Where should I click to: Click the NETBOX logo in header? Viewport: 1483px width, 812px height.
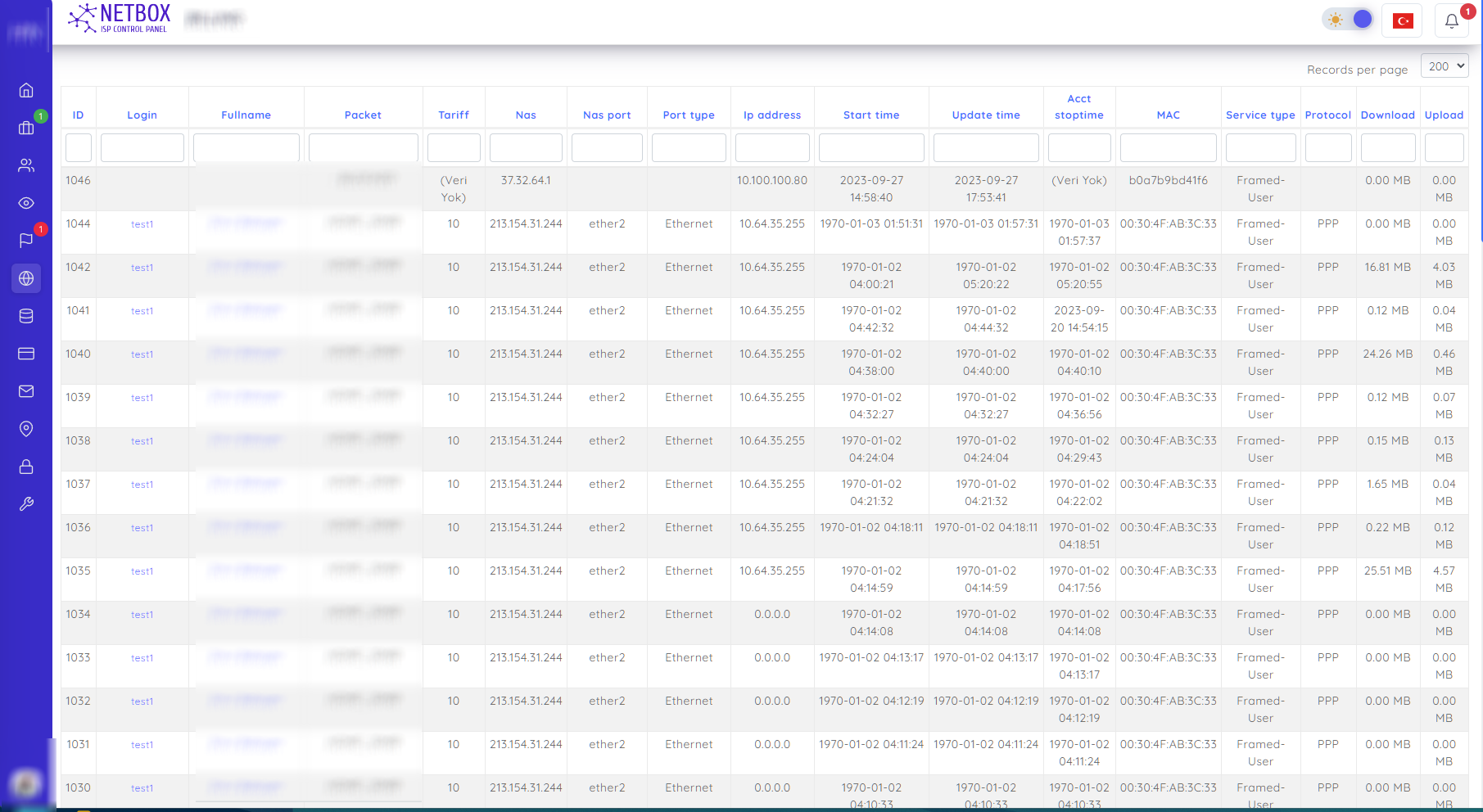(x=120, y=18)
